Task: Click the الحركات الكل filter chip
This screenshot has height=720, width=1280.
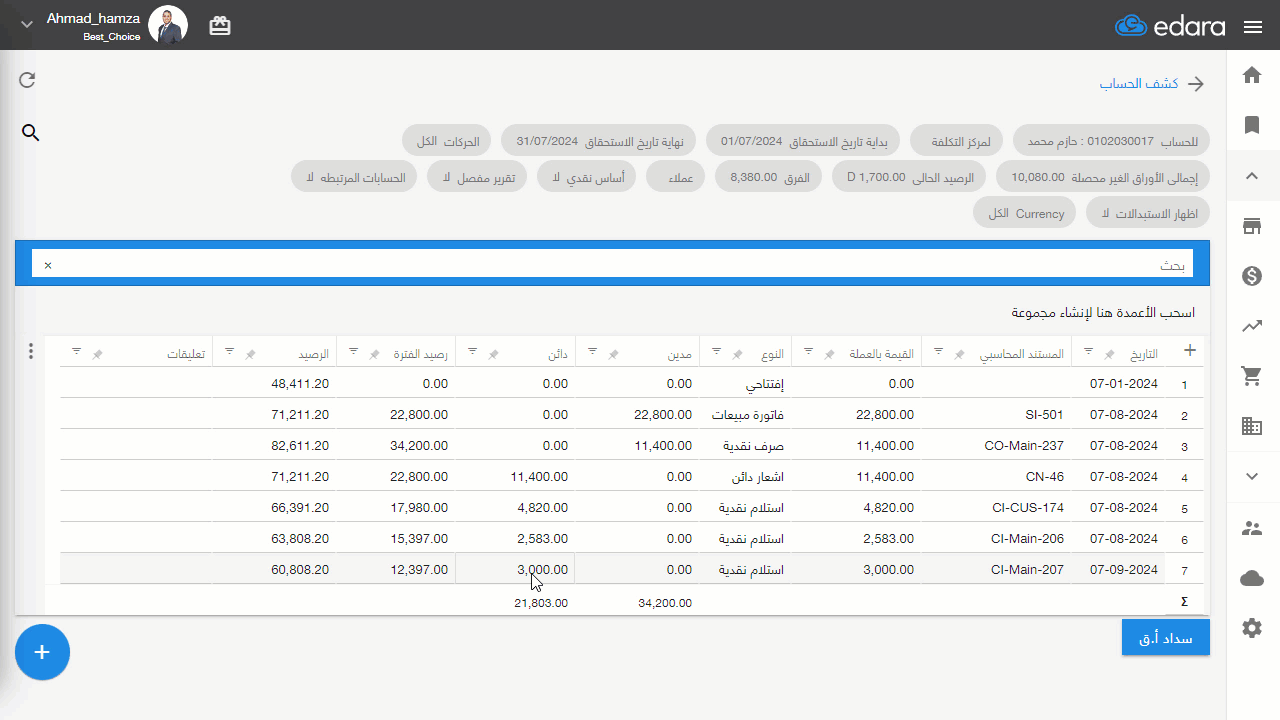Action: pos(448,141)
